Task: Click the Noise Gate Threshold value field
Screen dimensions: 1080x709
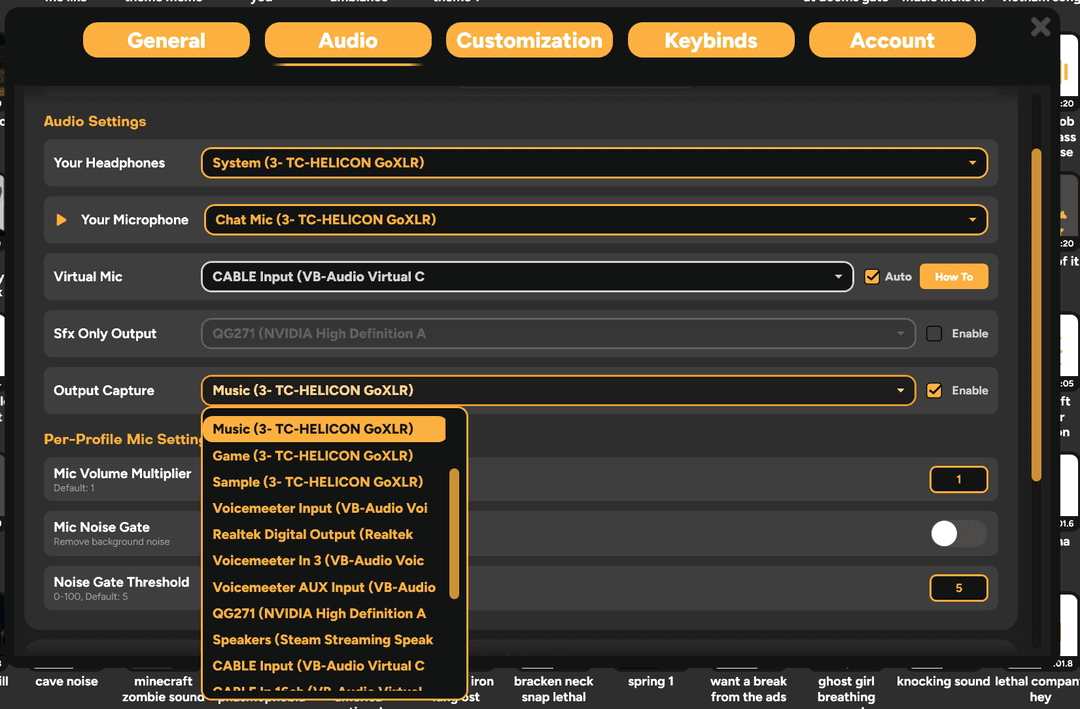Action: click(958, 587)
